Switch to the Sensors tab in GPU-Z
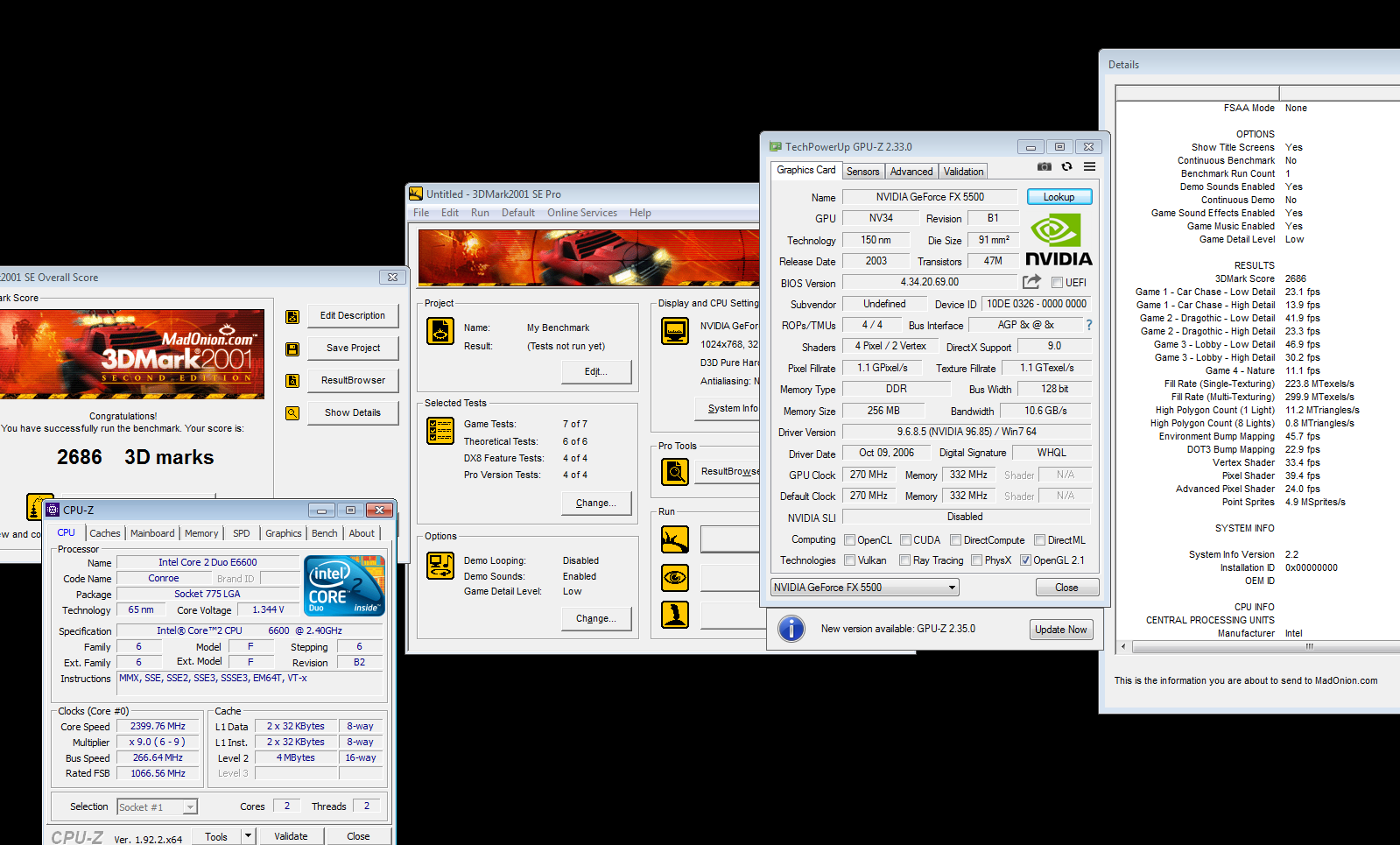1400x845 pixels. click(862, 172)
